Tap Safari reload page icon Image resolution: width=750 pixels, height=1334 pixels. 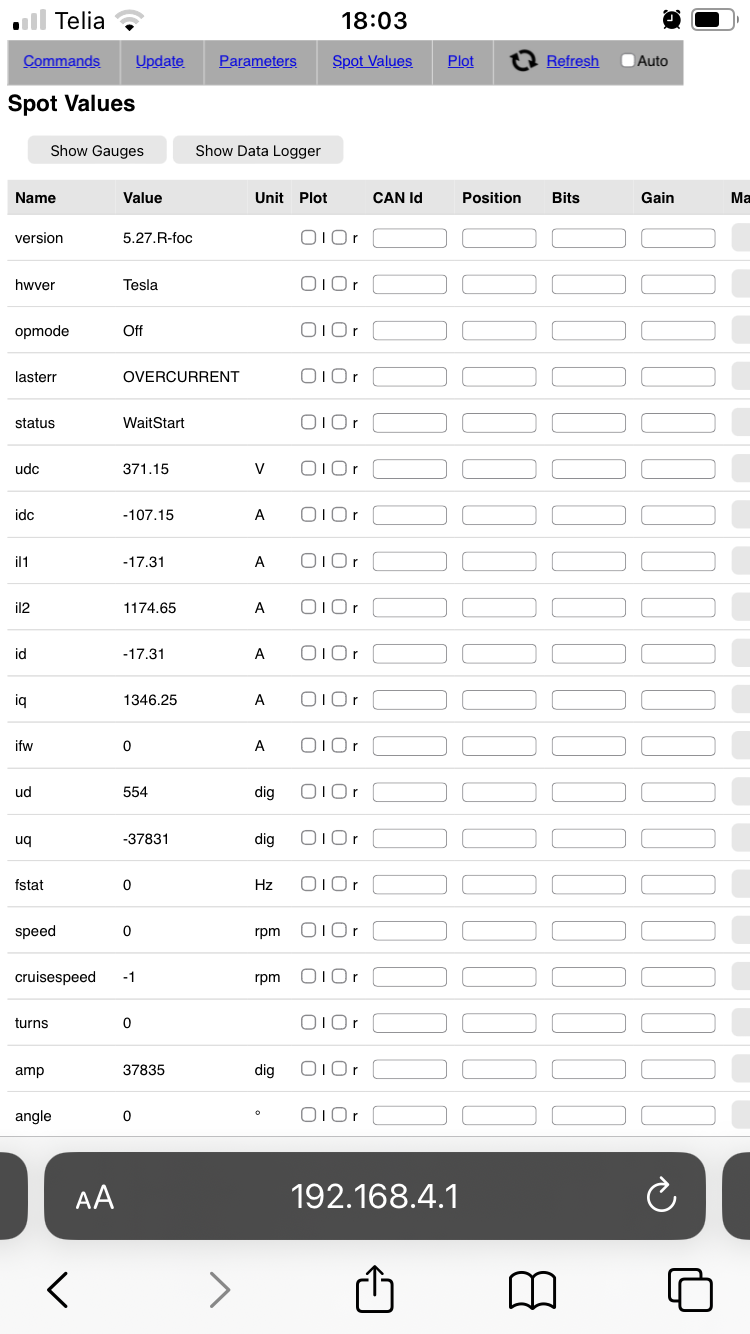pos(661,1195)
